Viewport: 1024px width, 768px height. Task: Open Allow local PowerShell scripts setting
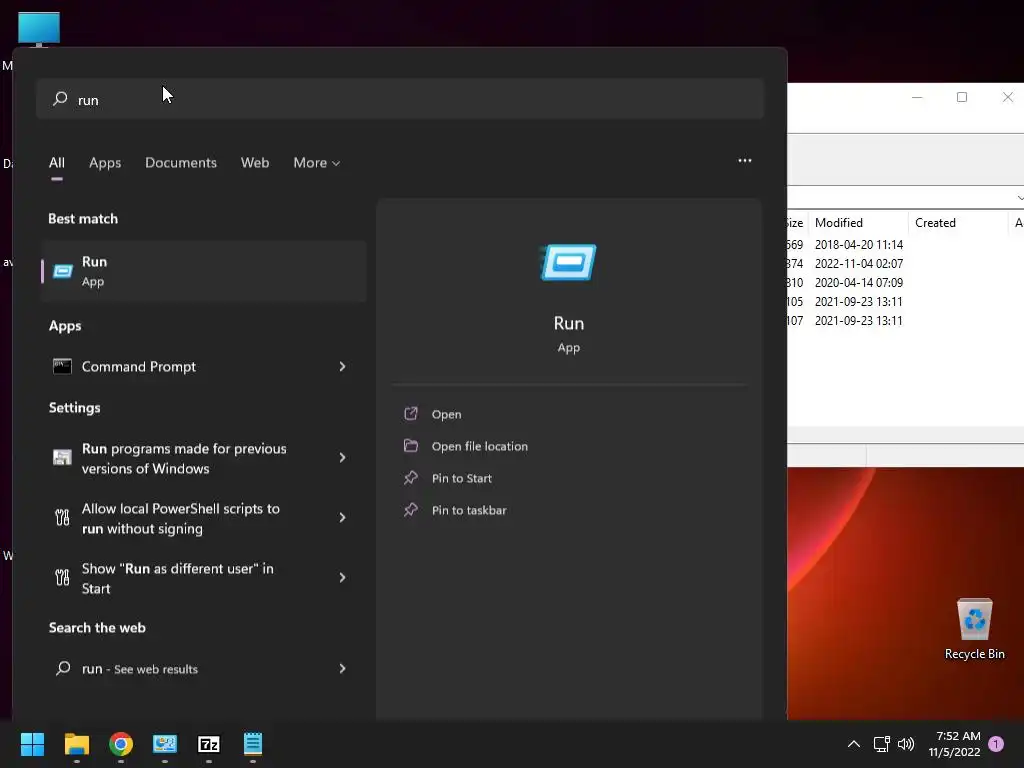point(204,518)
